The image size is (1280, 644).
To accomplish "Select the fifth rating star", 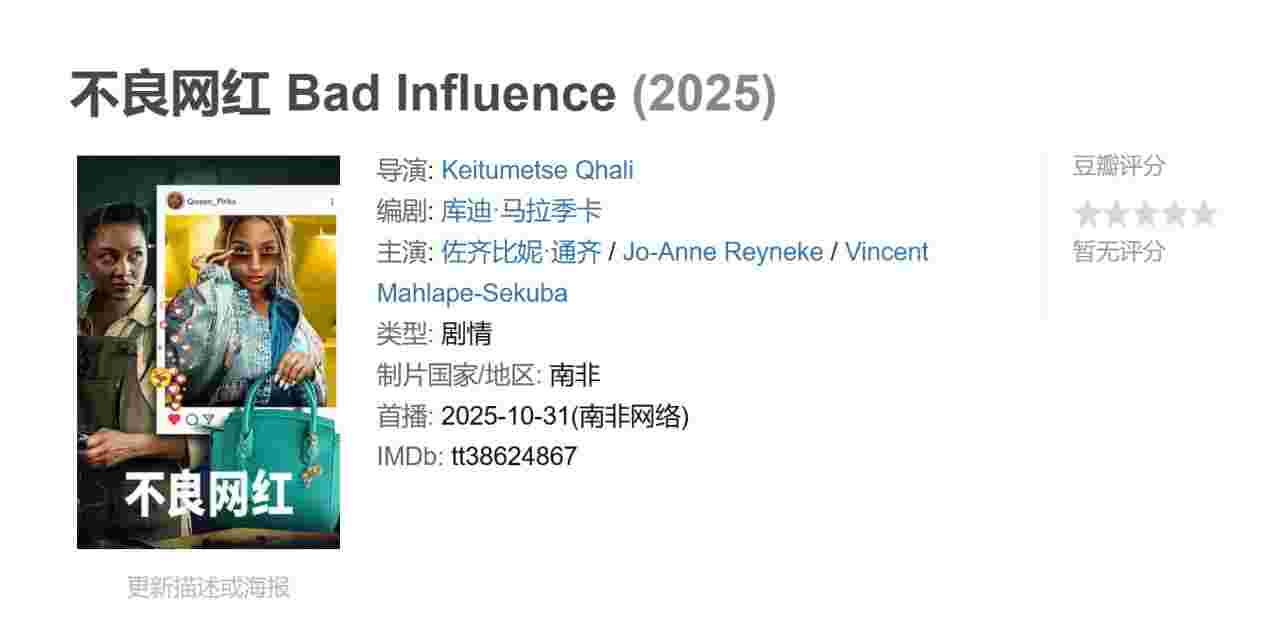I will pos(1204,214).
